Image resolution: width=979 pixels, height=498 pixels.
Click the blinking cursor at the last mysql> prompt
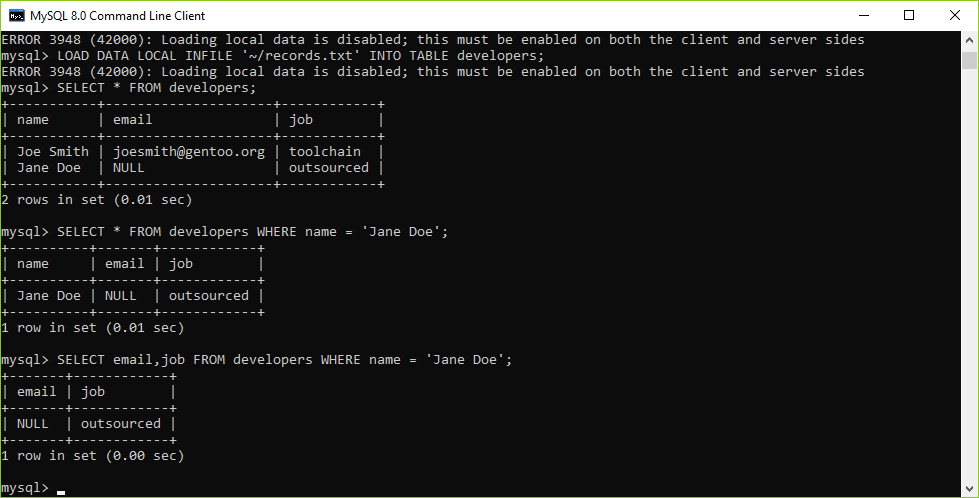coord(61,492)
